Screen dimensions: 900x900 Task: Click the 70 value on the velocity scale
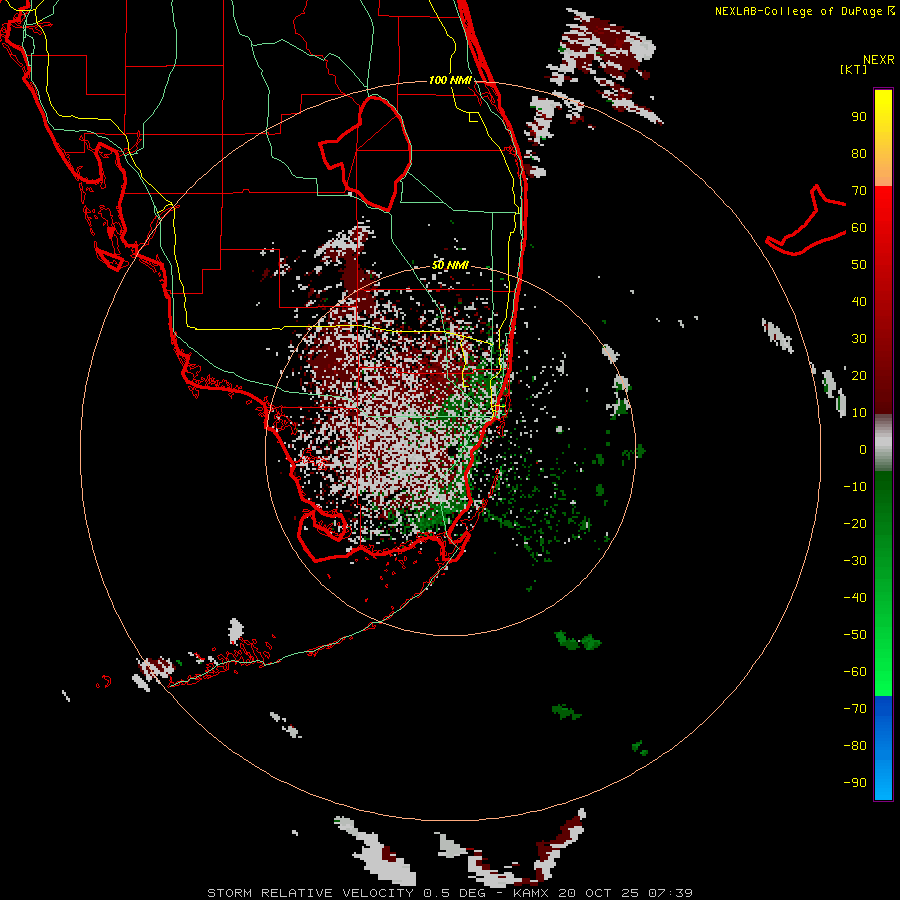[x=859, y=191]
